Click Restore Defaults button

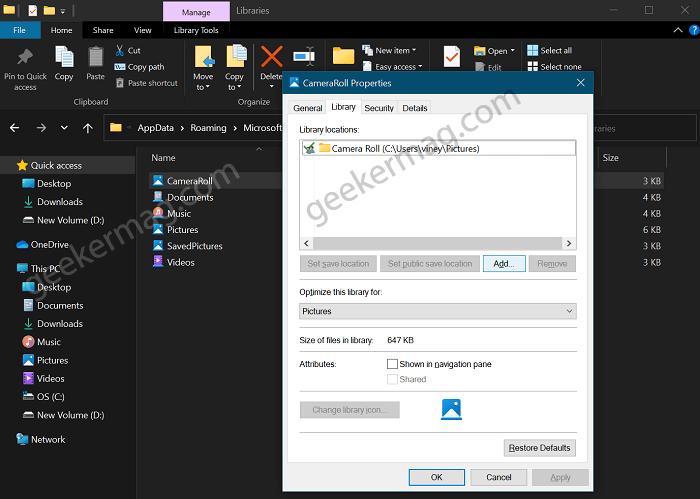pyautogui.click(x=539, y=448)
